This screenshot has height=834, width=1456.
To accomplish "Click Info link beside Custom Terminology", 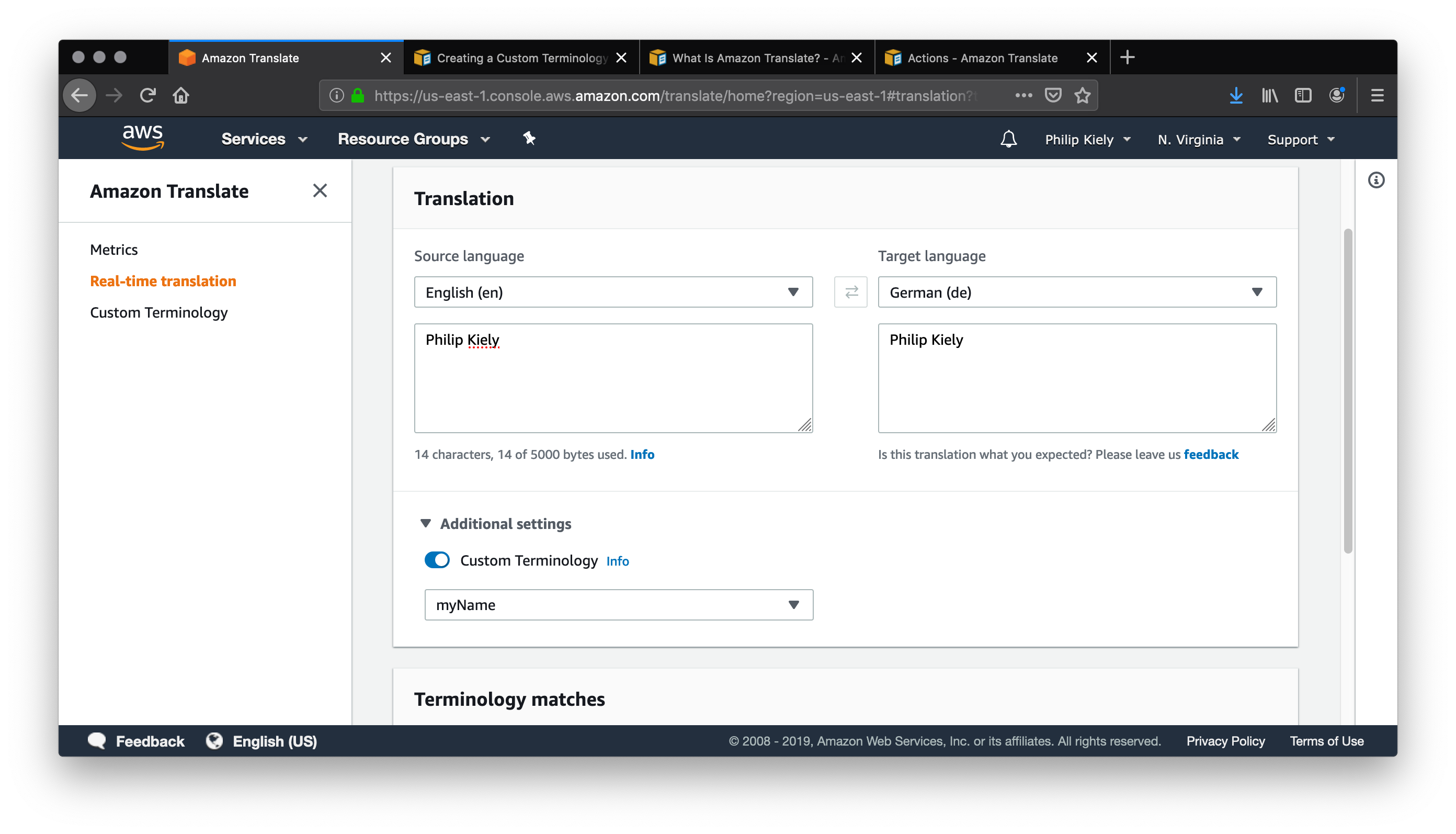I will click(x=617, y=561).
